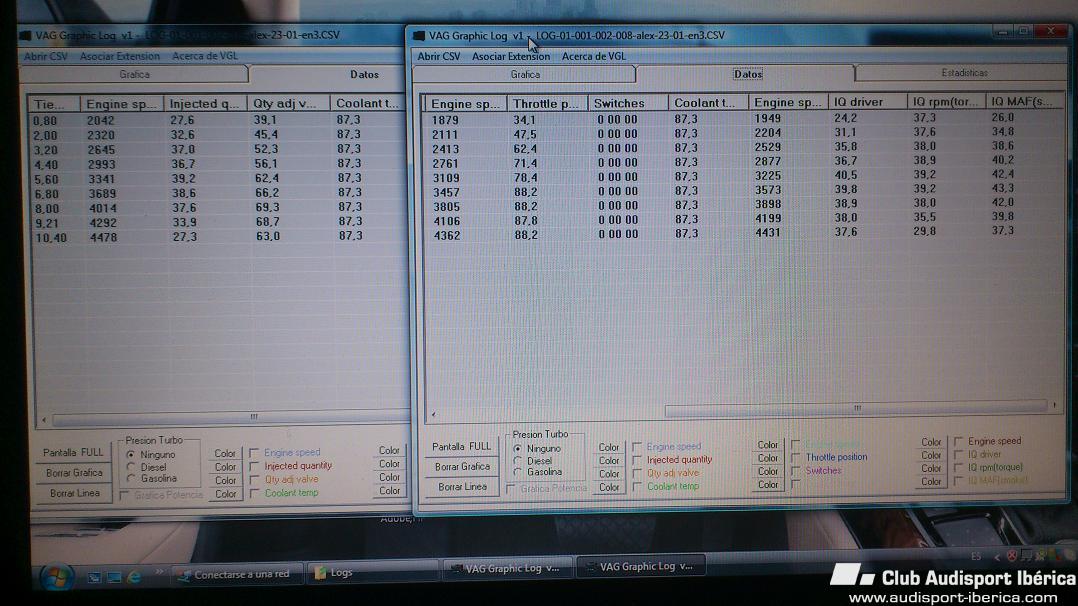Click the horizontal scrollbar thumb in back window
Screen dimensions: 1078x606
232,417
